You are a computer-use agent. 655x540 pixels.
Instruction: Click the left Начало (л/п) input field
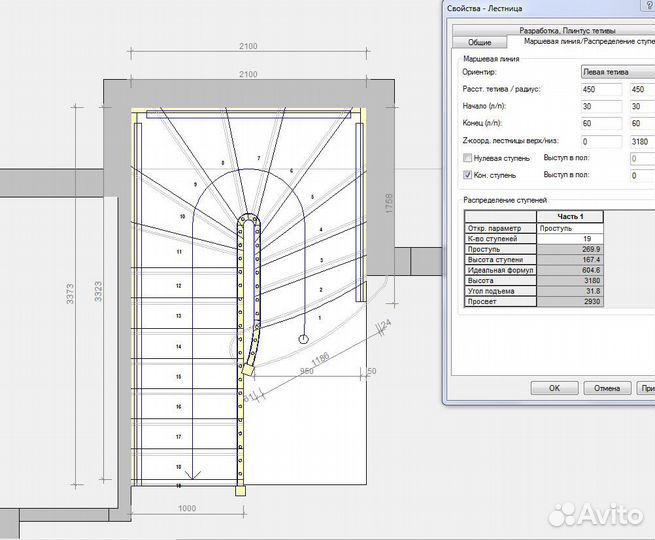pos(600,107)
